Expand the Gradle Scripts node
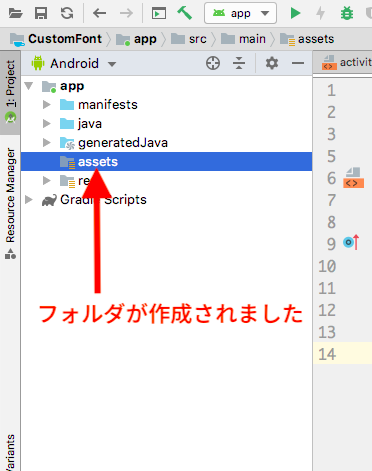The image size is (372, 471). 29,200
